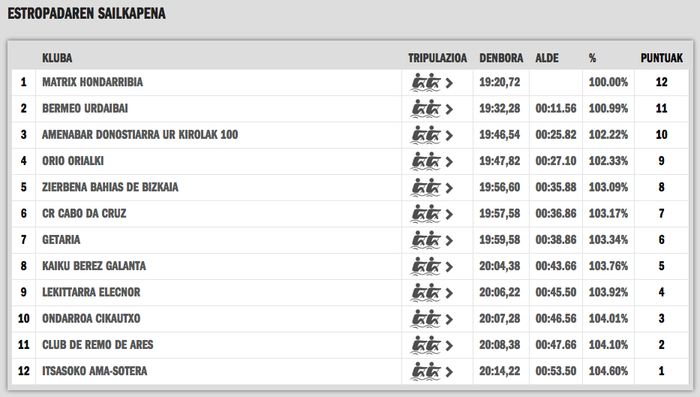
Task: Expand Lekittarra Elecnor crew chevron
Action: [x=449, y=293]
